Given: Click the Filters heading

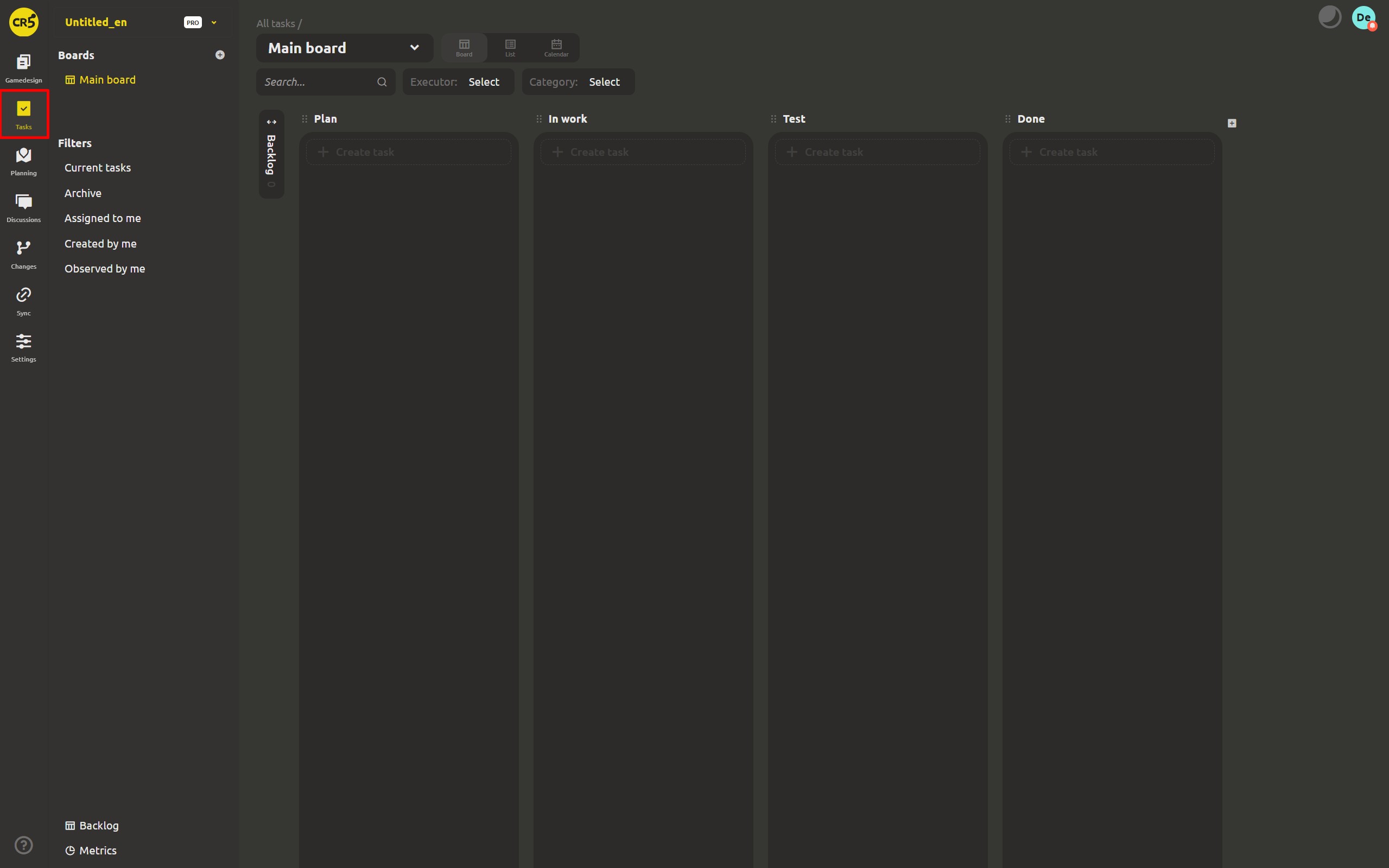Looking at the screenshot, I should (74, 143).
